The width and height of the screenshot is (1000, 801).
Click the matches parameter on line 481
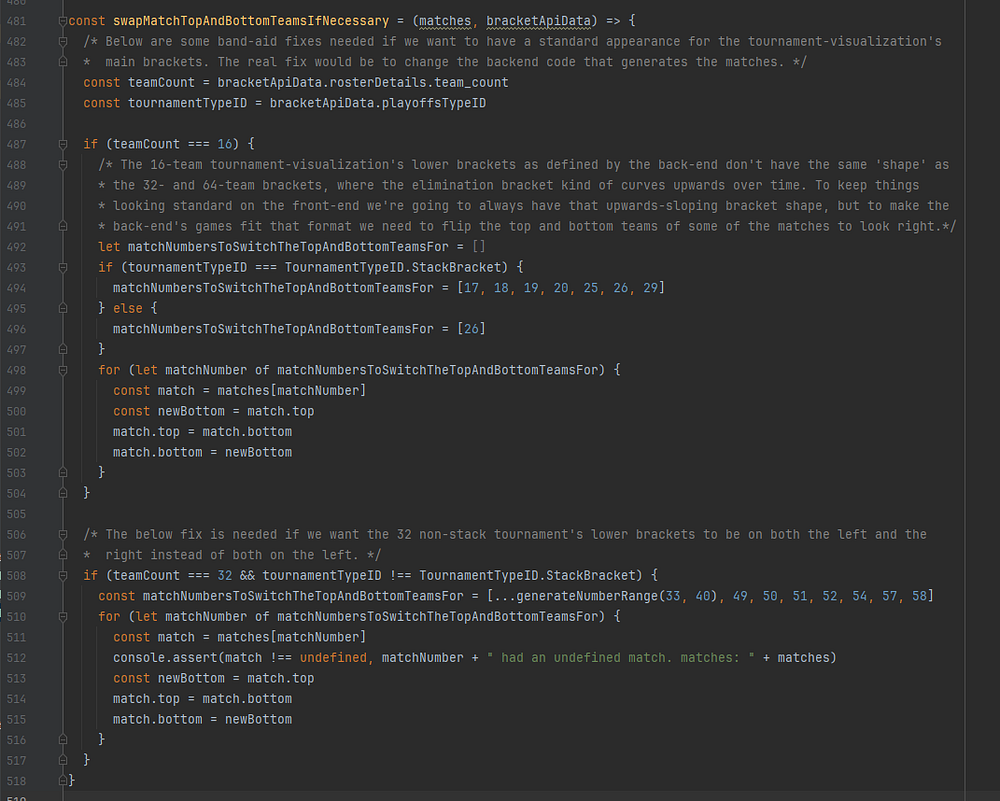pos(445,21)
